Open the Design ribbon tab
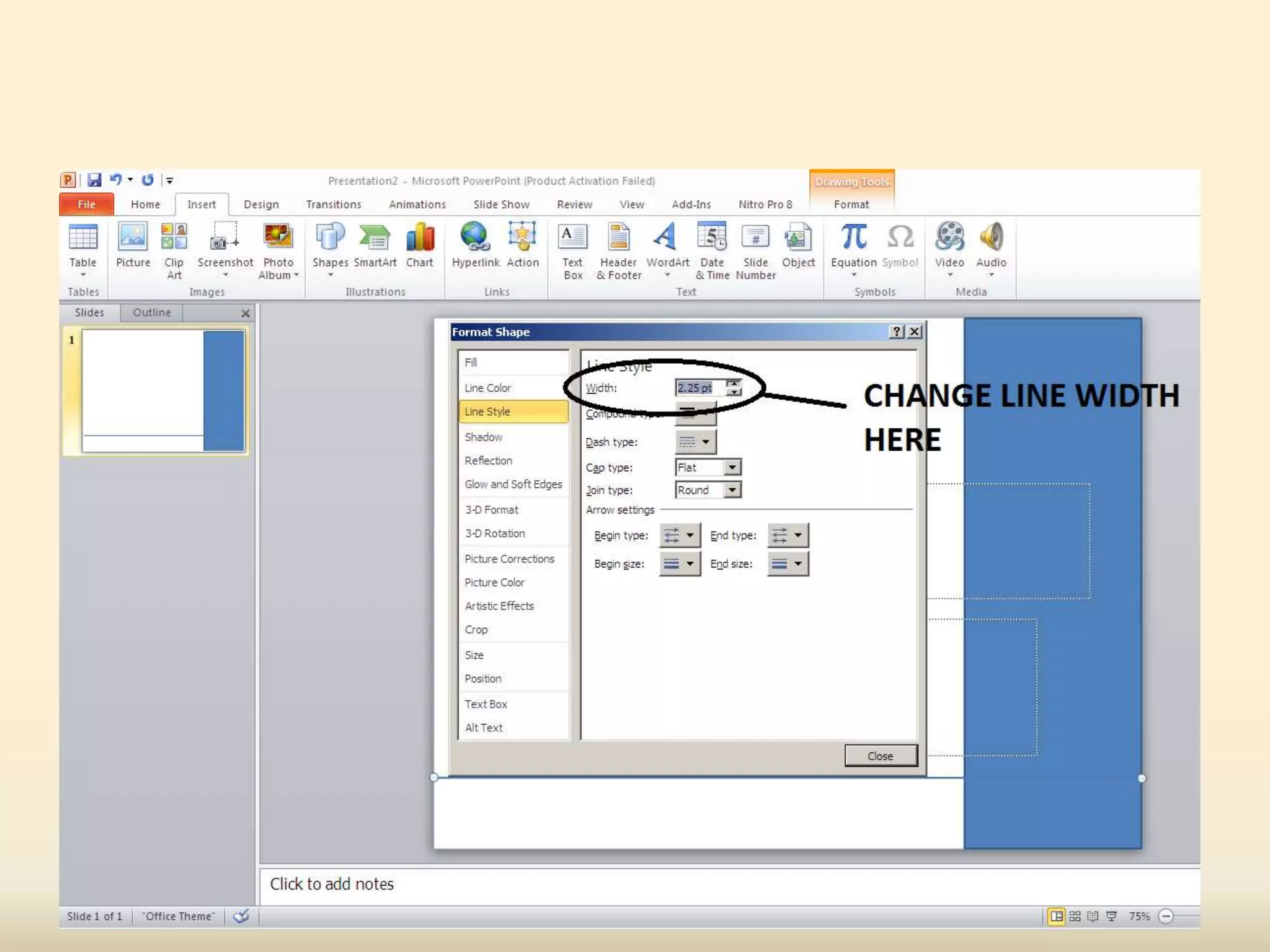1270x952 pixels. [261, 205]
